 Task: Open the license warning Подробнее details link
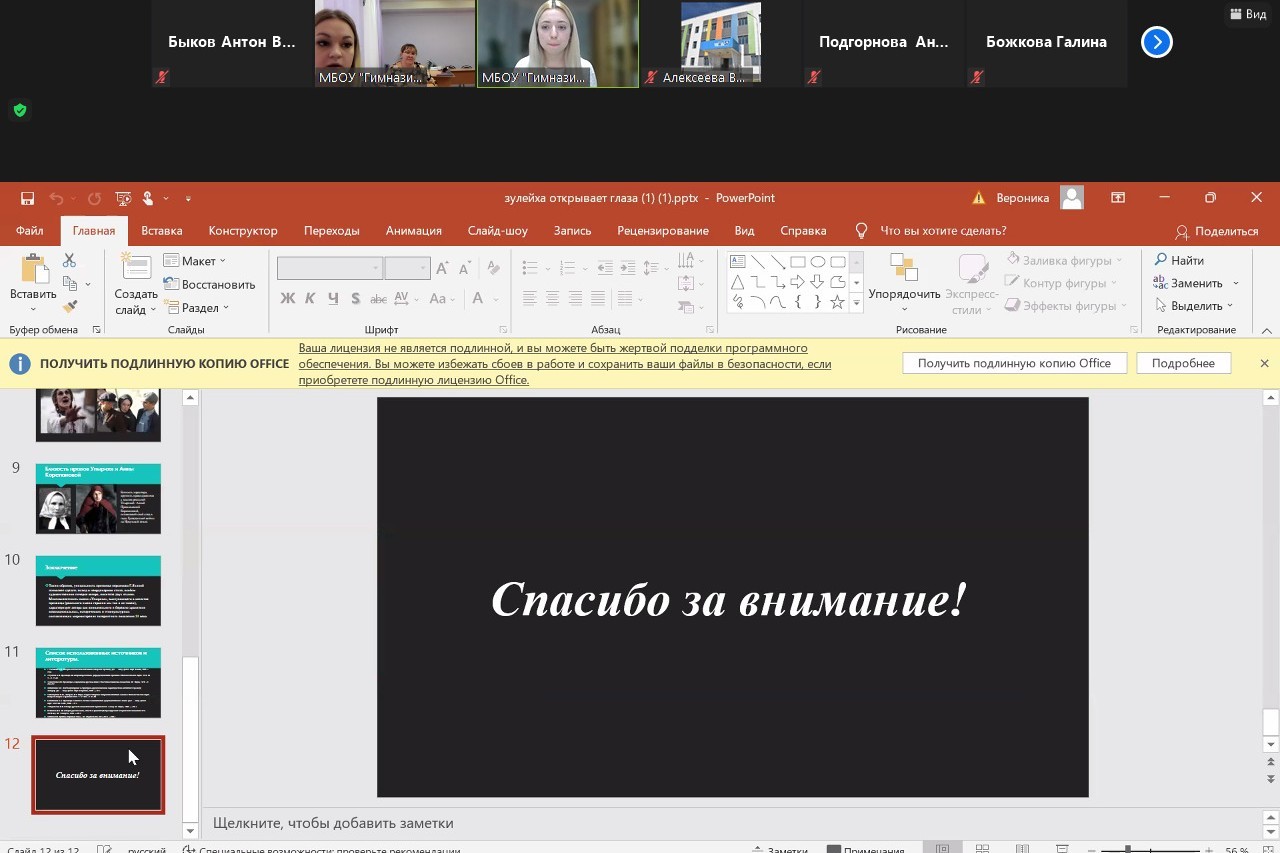tap(1183, 362)
